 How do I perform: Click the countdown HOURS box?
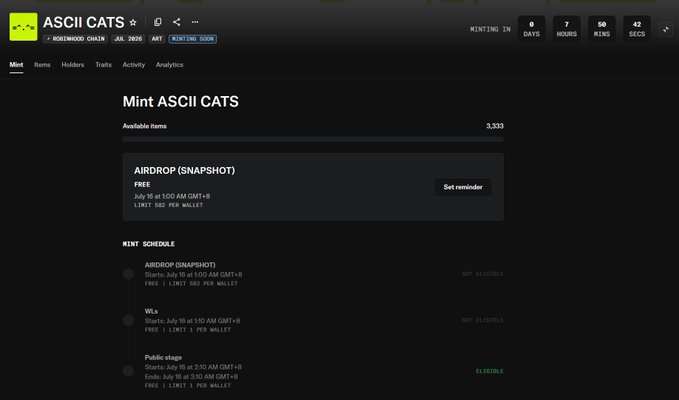click(x=566, y=29)
